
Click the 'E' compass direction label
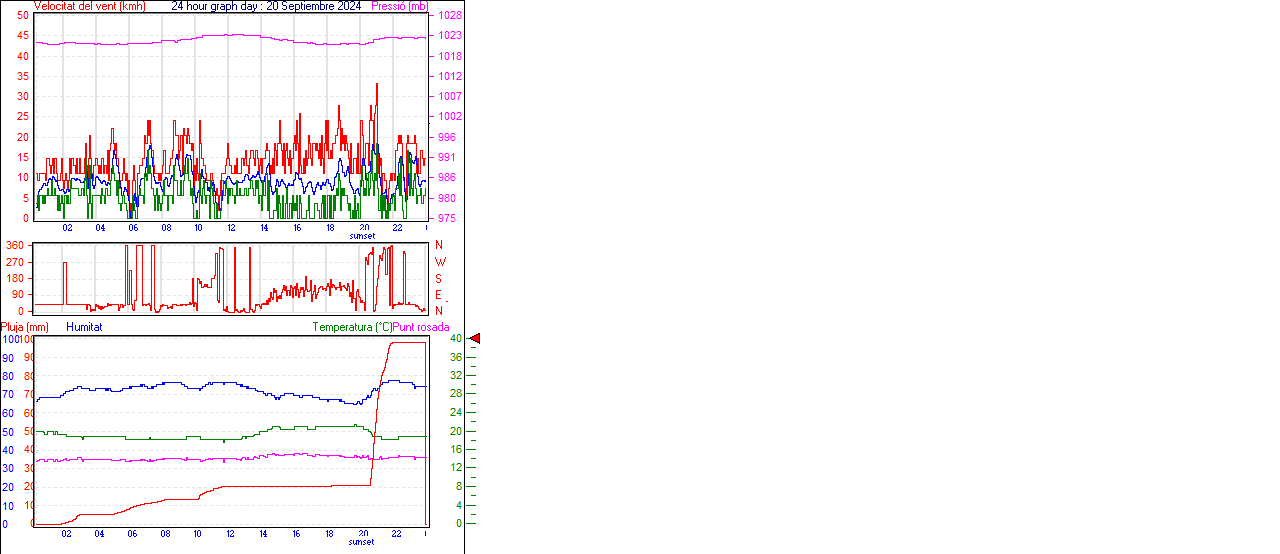point(439,294)
